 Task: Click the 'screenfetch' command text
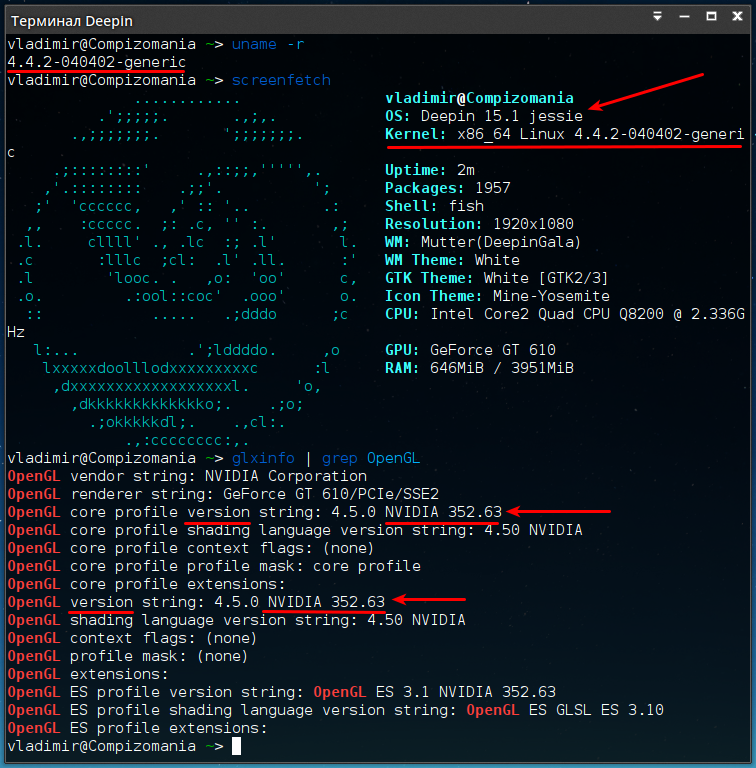pos(281,80)
